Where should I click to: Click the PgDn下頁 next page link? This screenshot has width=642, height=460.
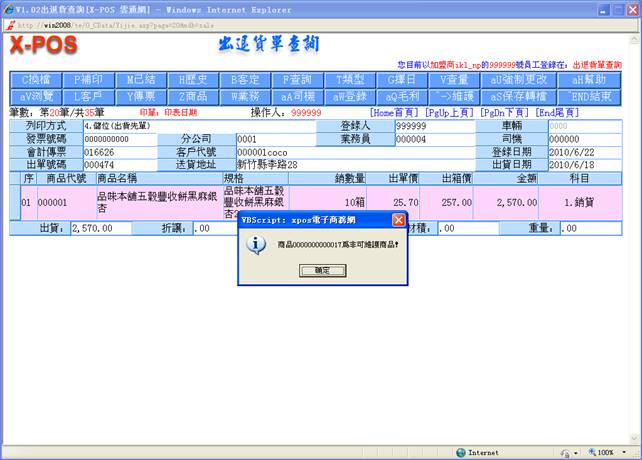click(x=503, y=113)
